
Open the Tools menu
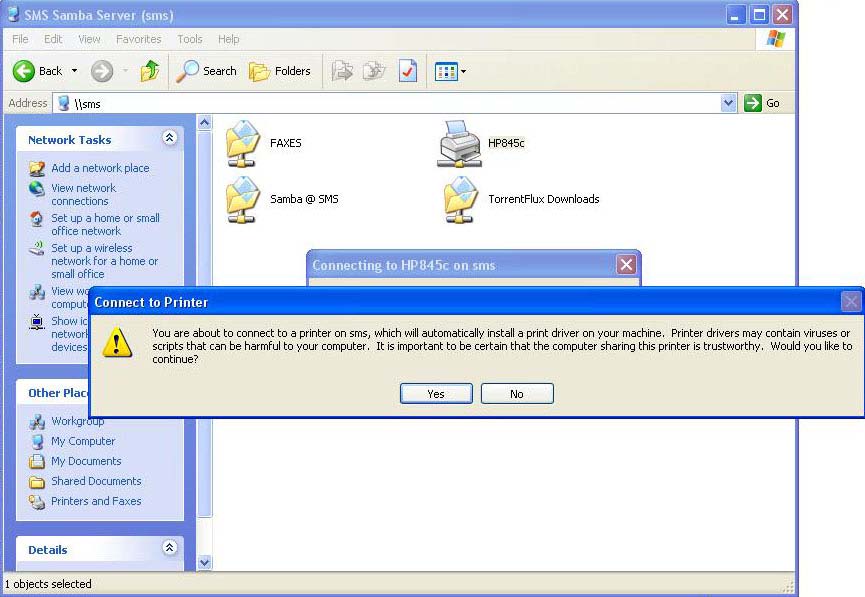coord(190,39)
